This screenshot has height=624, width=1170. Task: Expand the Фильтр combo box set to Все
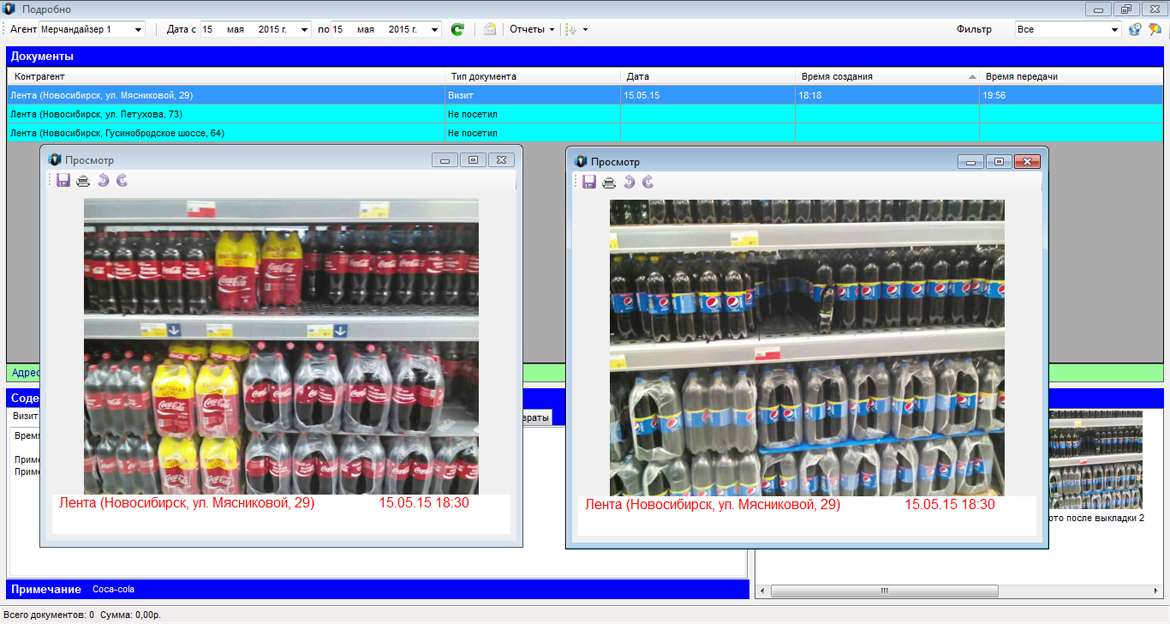pos(1115,30)
